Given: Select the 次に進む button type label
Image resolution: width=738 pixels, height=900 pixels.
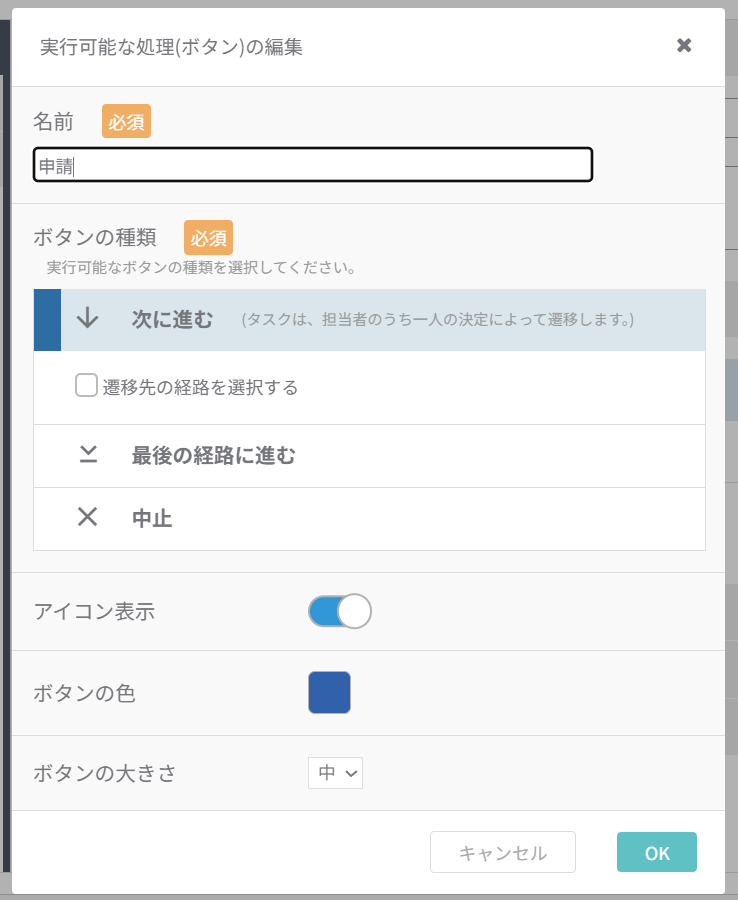Looking at the screenshot, I should tap(172, 320).
